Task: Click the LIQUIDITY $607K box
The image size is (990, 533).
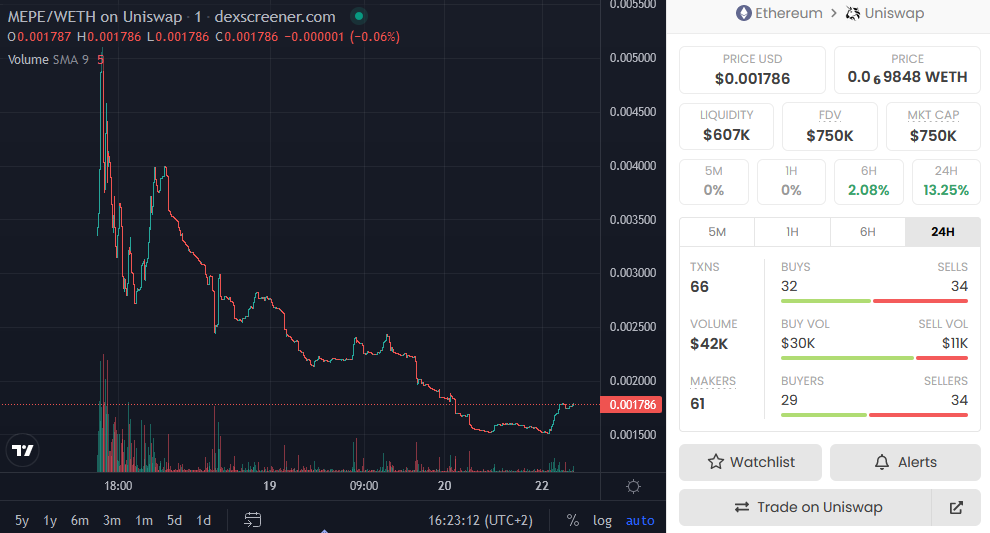Action: pos(726,126)
